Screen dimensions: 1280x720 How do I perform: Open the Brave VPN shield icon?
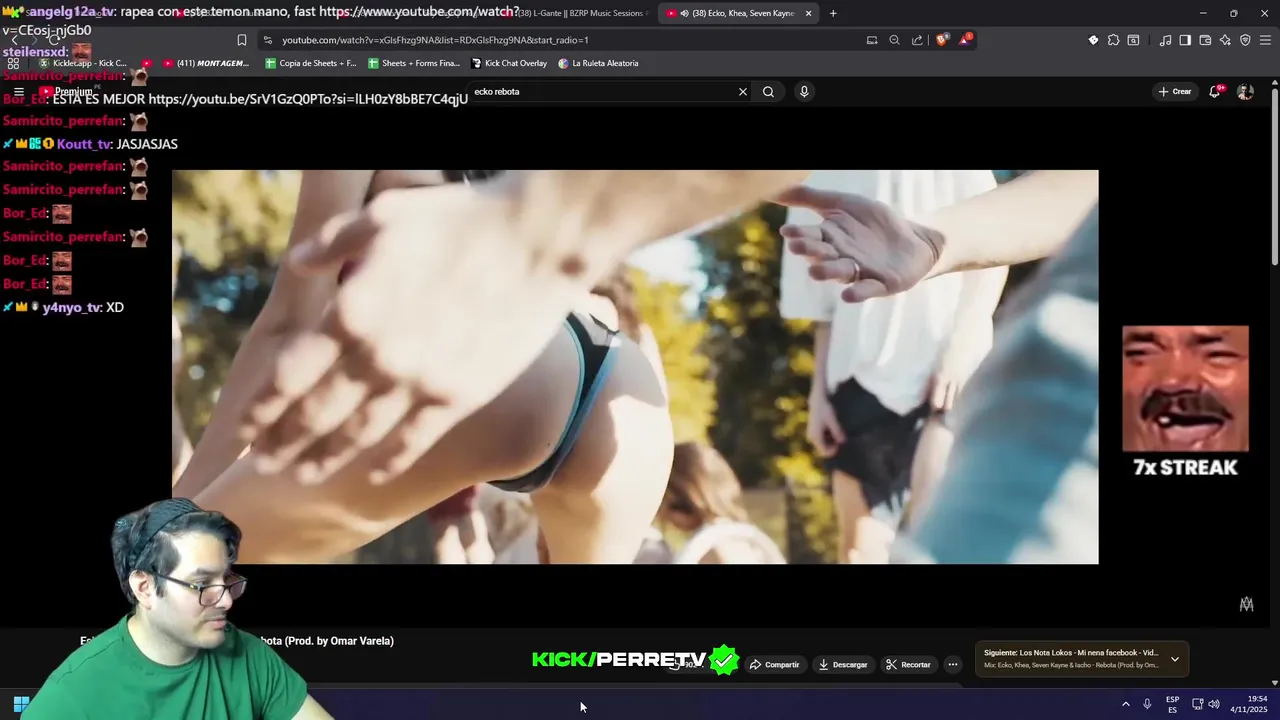click(x=1245, y=40)
